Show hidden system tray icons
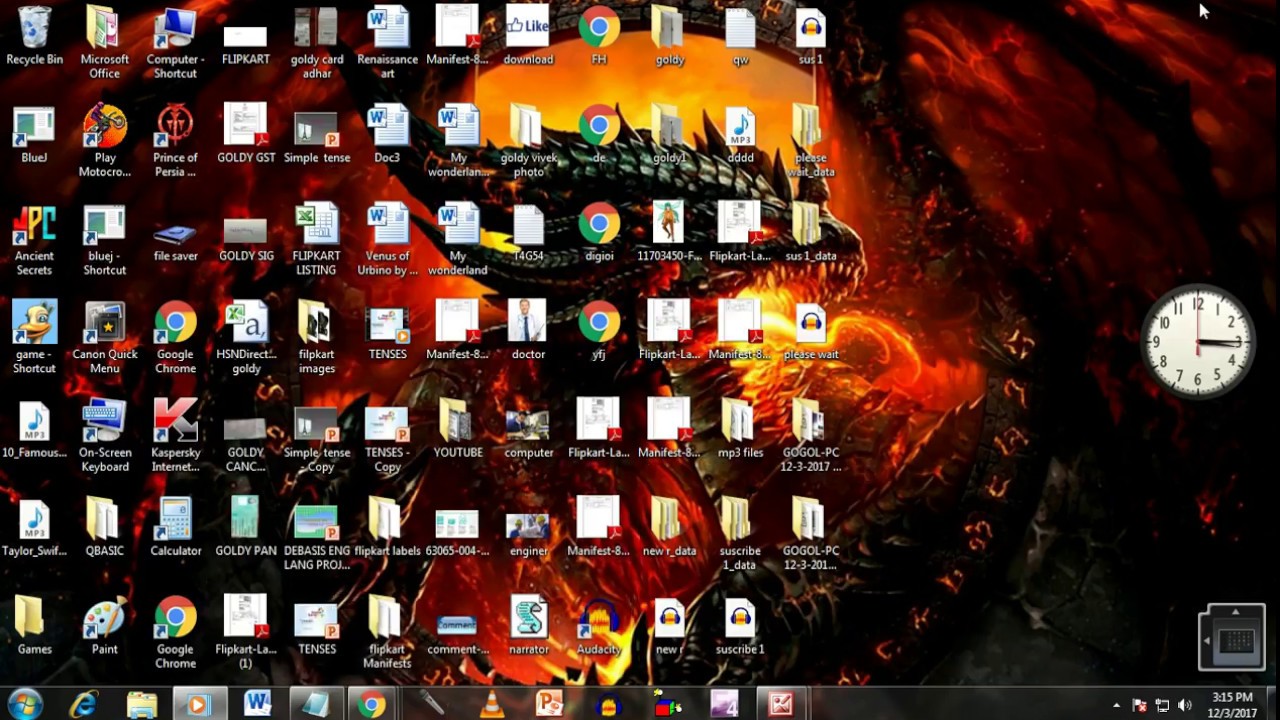This screenshot has width=1280, height=720. [1116, 705]
